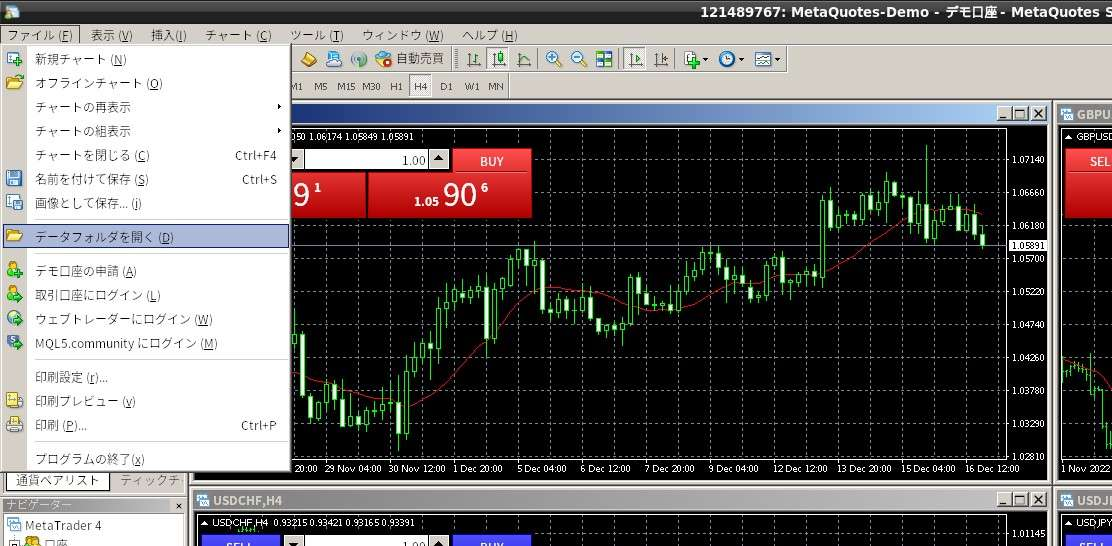Select the M5 timeframe
The image size is (1112, 546).
tap(321, 87)
